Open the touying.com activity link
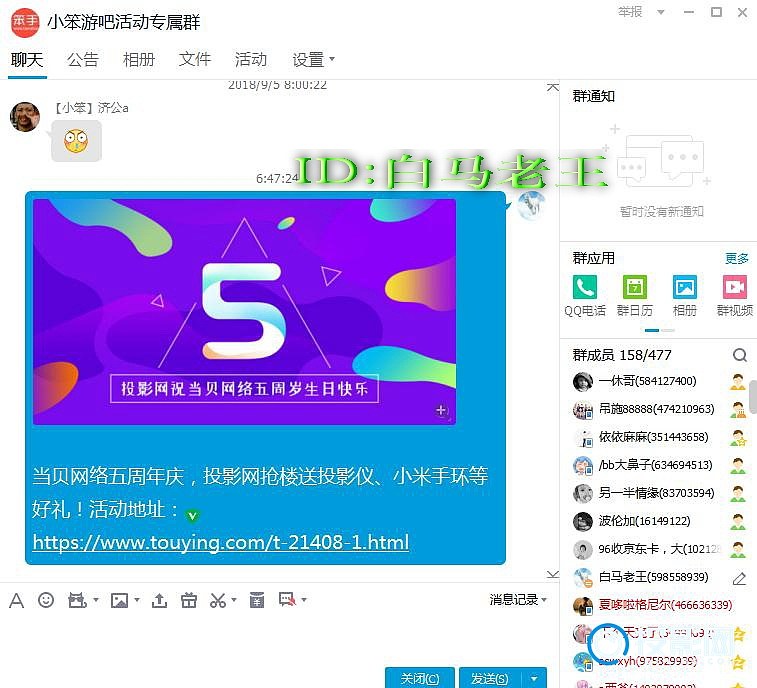 pyautogui.click(x=220, y=543)
